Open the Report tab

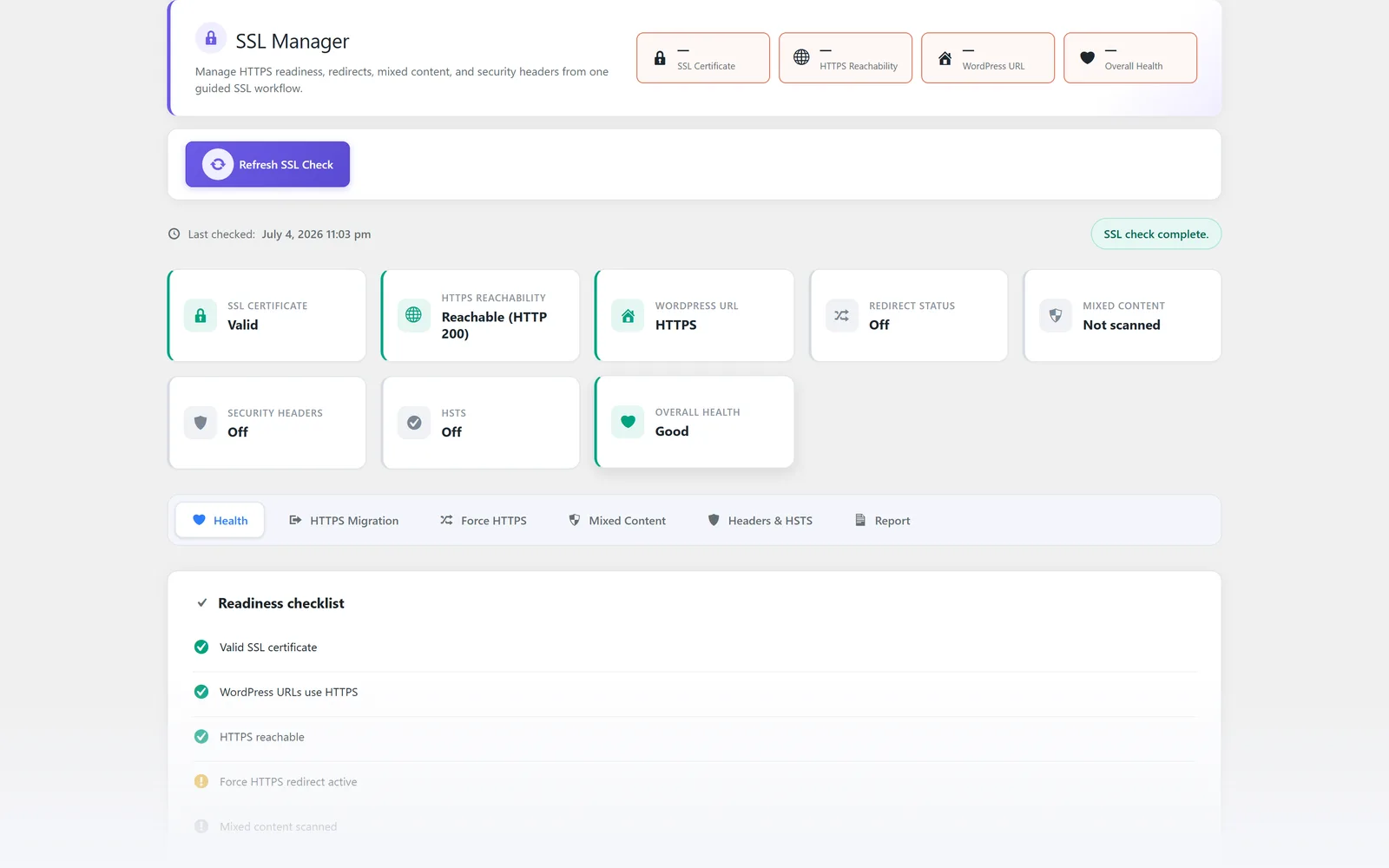(x=883, y=521)
